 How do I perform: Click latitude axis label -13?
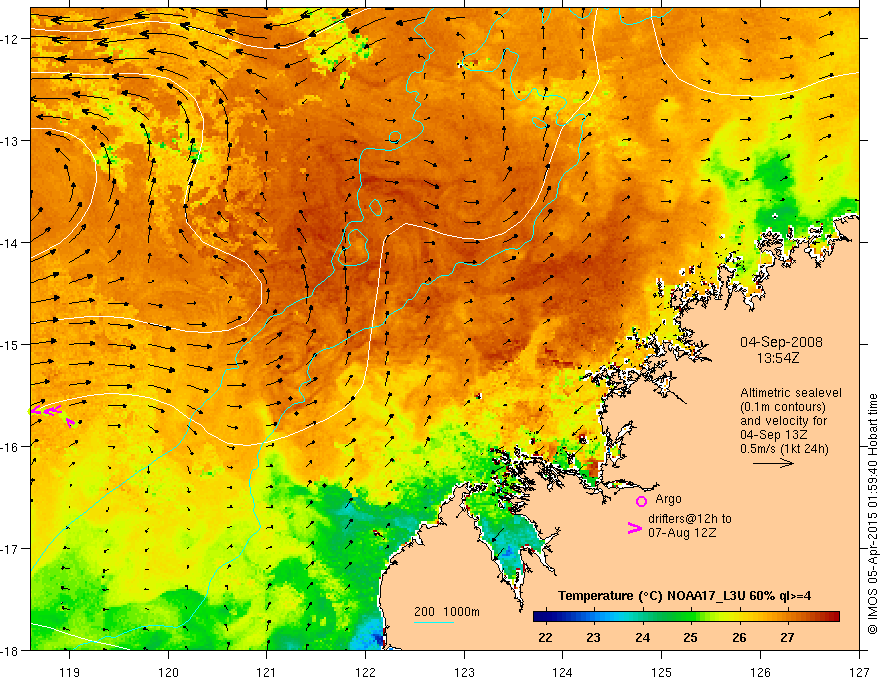(10, 141)
